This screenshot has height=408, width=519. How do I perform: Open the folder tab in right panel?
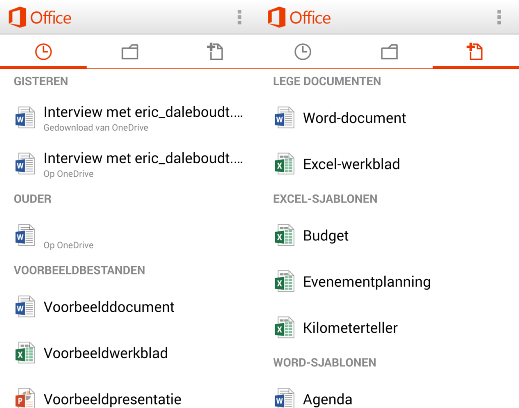(389, 52)
